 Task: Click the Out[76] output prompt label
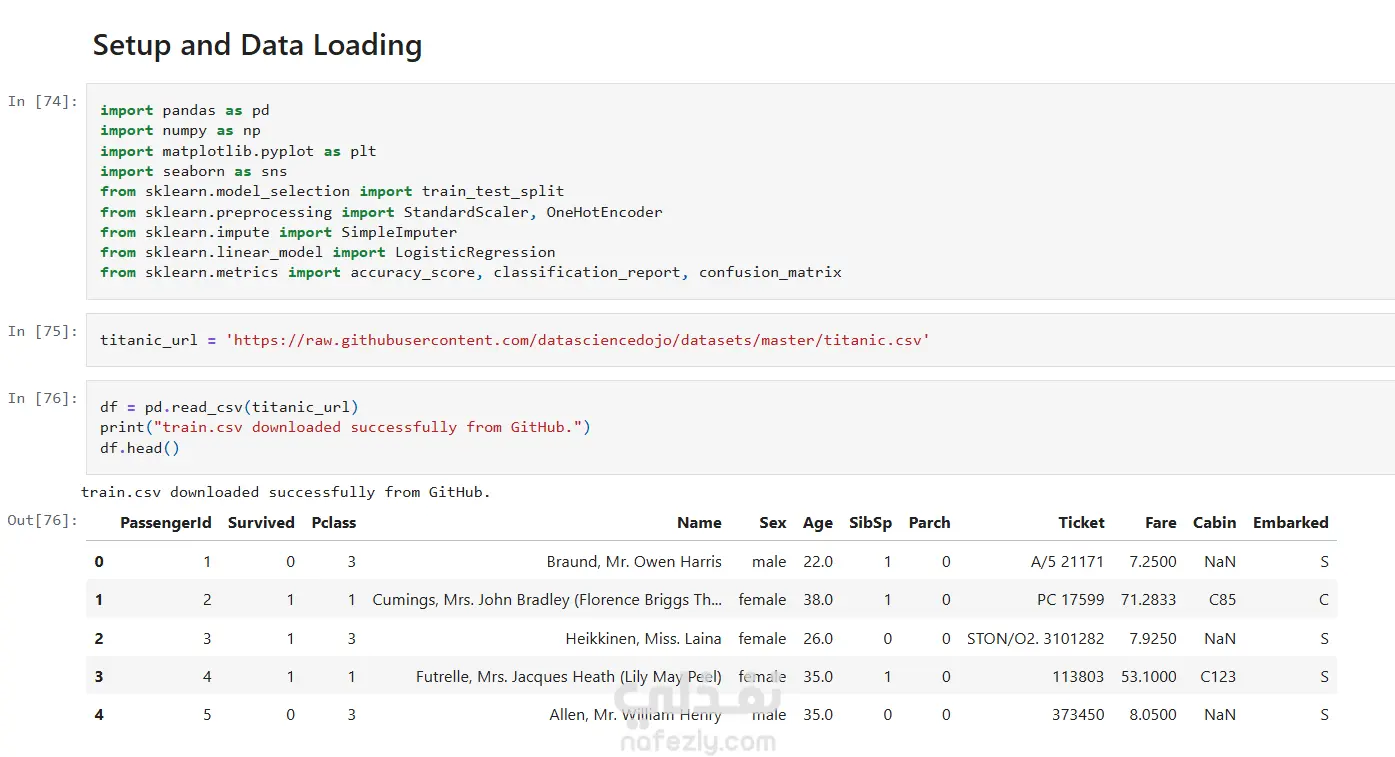(x=42, y=520)
